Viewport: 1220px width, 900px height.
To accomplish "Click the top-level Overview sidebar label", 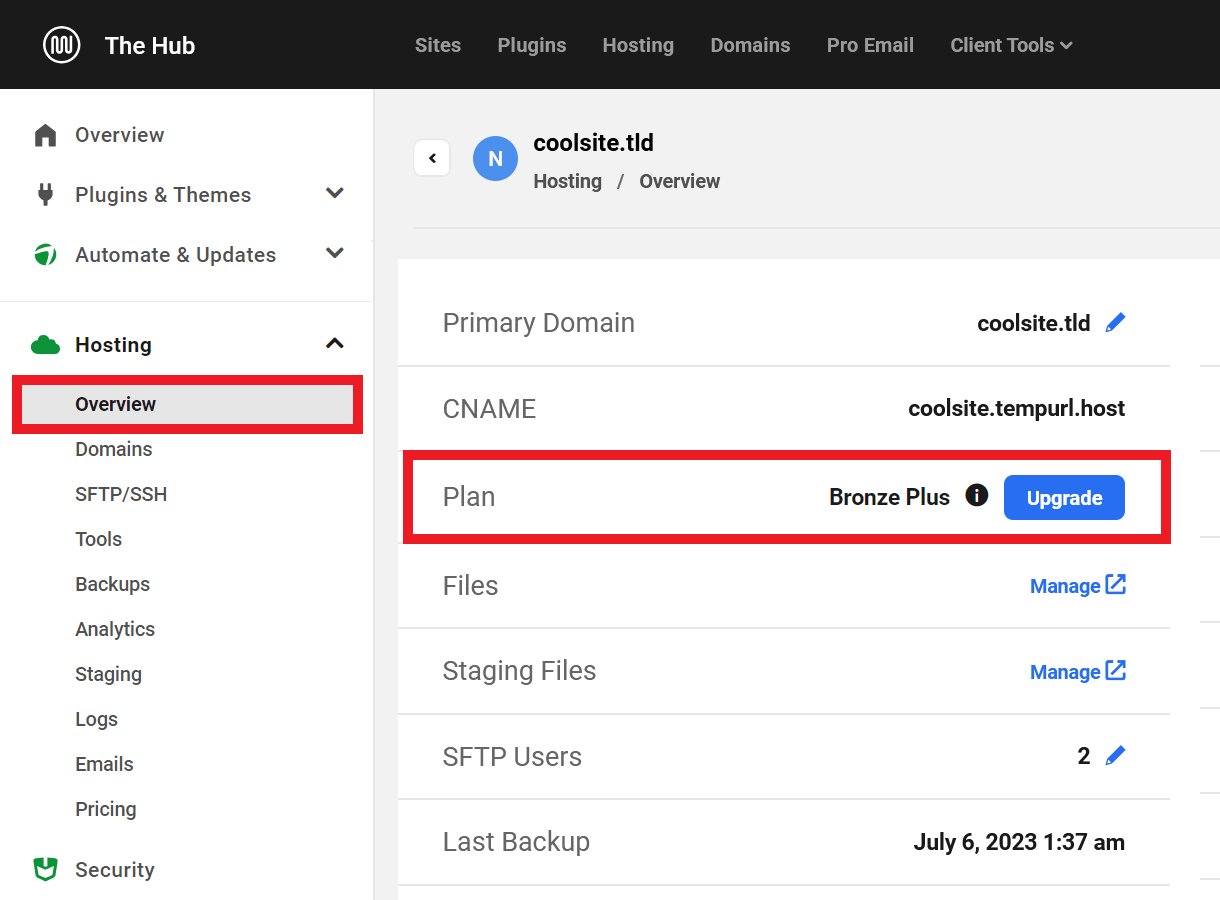I will point(119,135).
